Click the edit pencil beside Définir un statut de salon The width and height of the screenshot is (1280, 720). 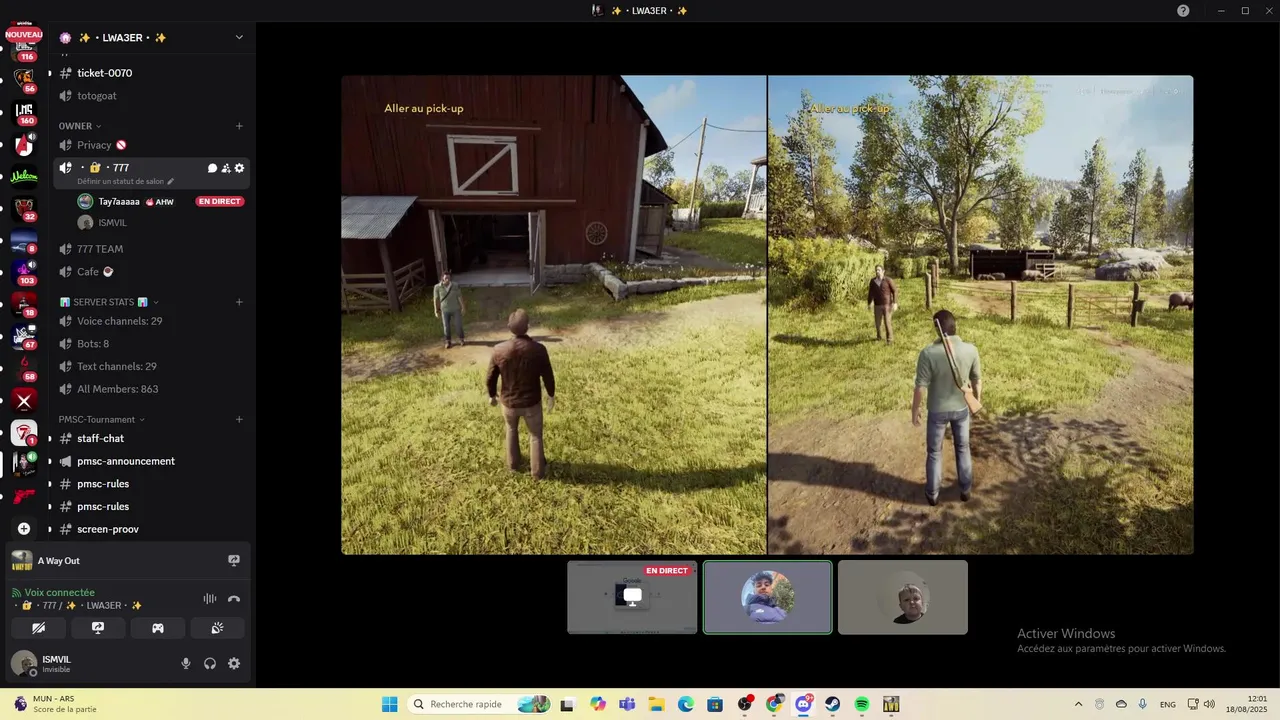171,182
